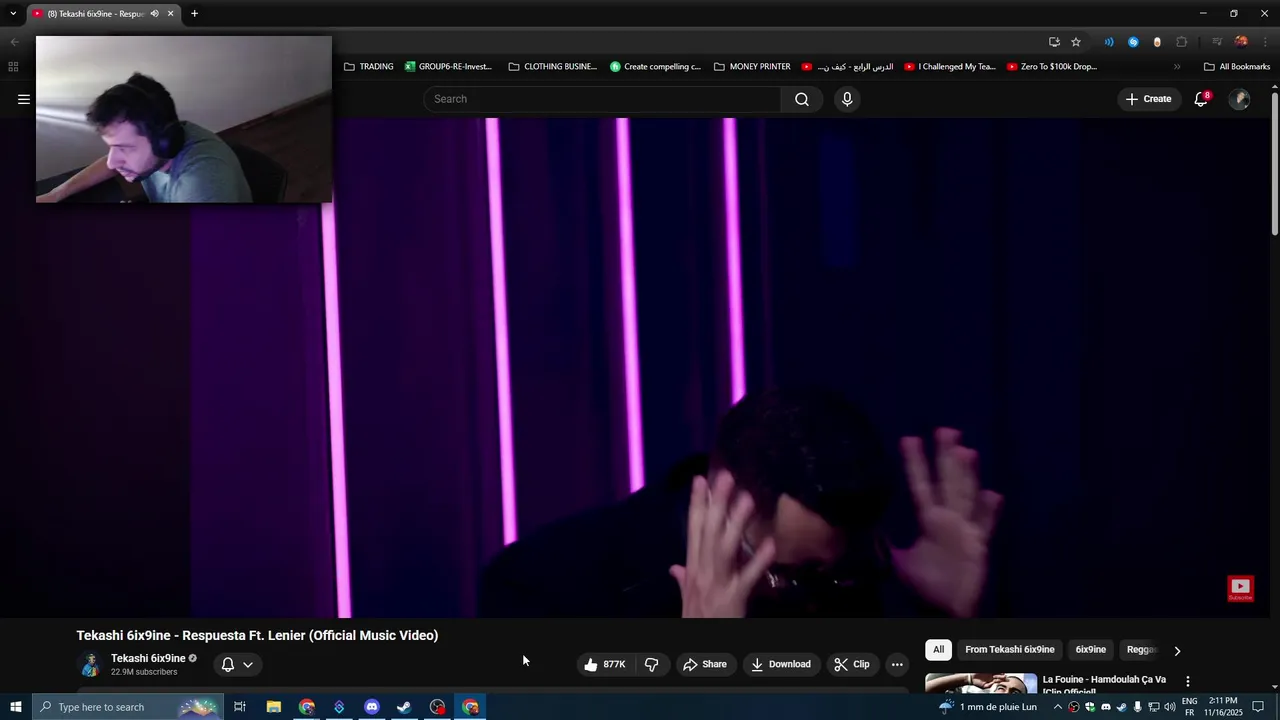Click the YouTube search magnifier button
Image resolution: width=1280 pixels, height=720 pixels.
click(x=802, y=99)
